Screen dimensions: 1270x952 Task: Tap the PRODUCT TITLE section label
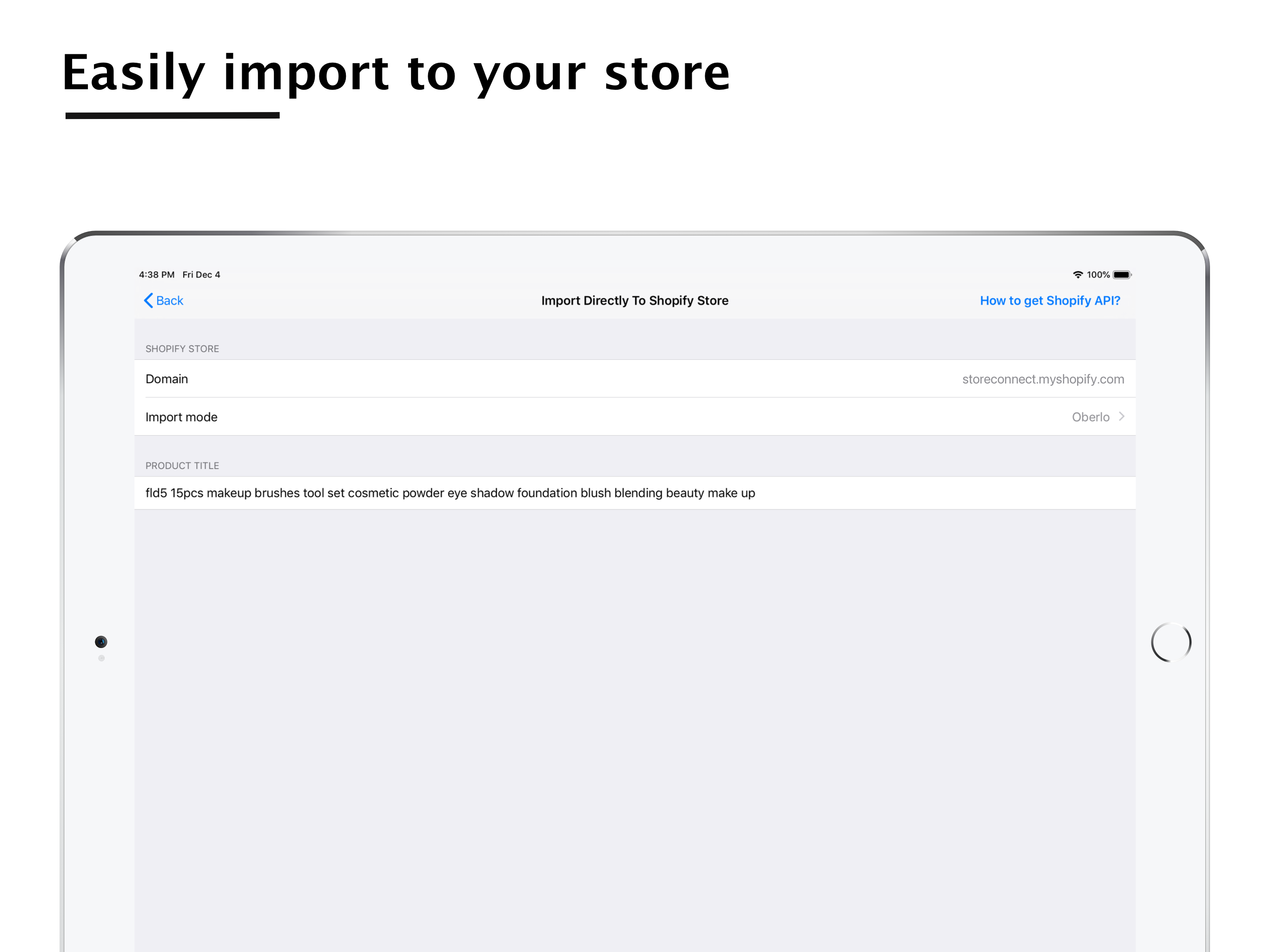pyautogui.click(x=182, y=465)
